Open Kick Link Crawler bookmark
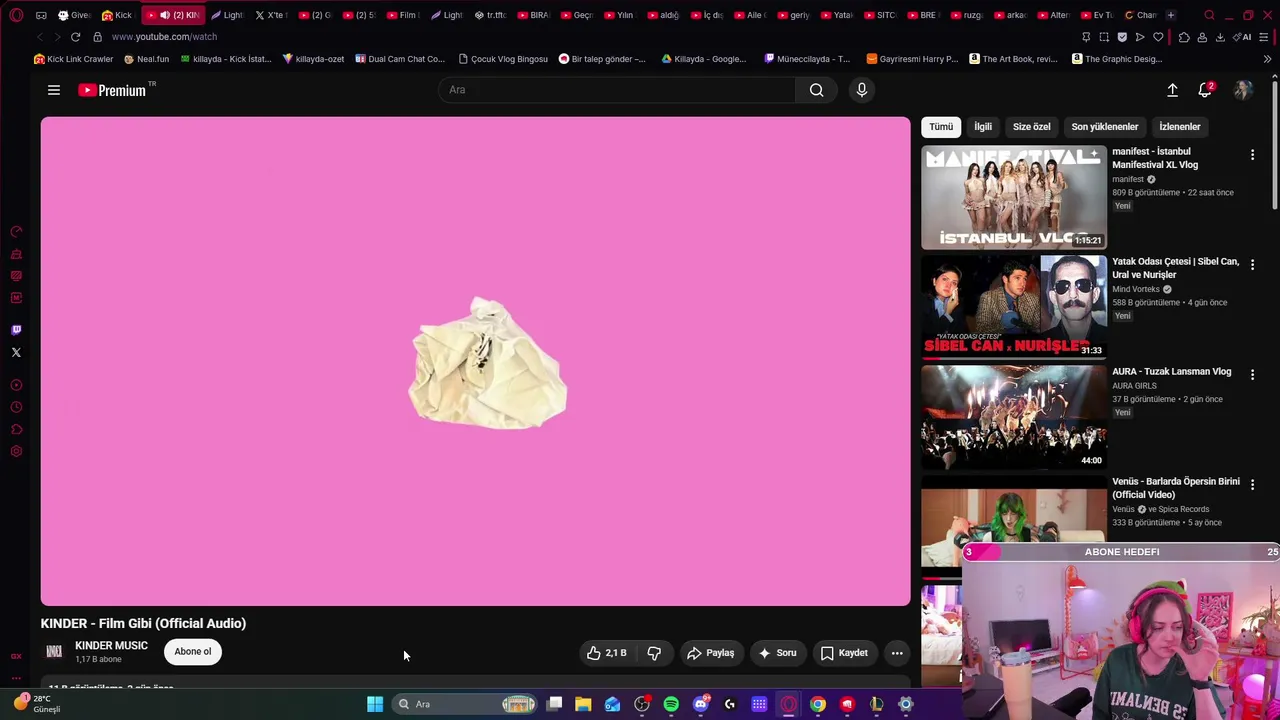1280x720 pixels. click(74, 59)
